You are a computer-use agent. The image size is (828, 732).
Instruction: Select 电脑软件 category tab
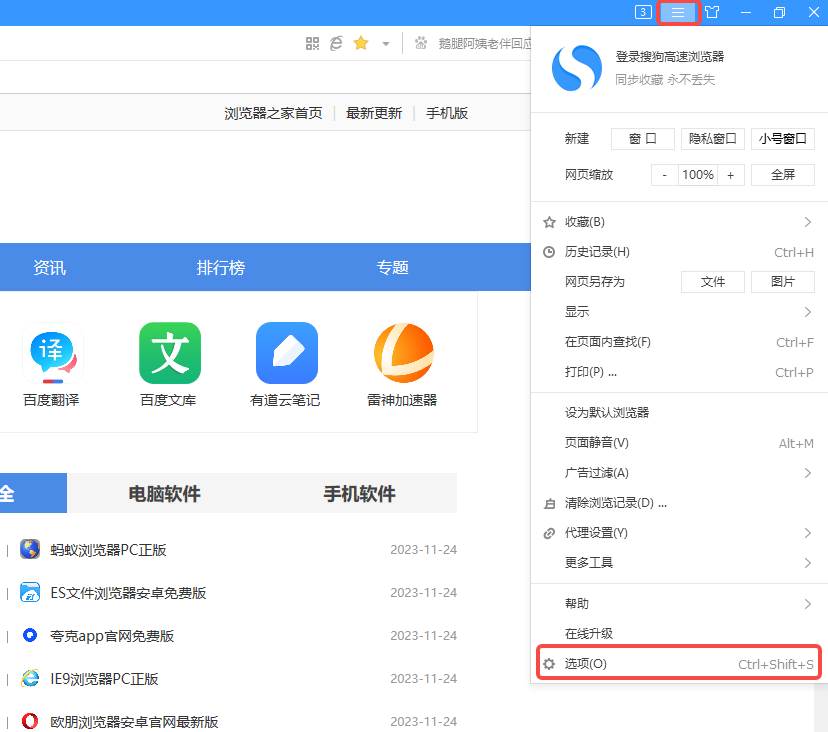pyautogui.click(x=164, y=493)
